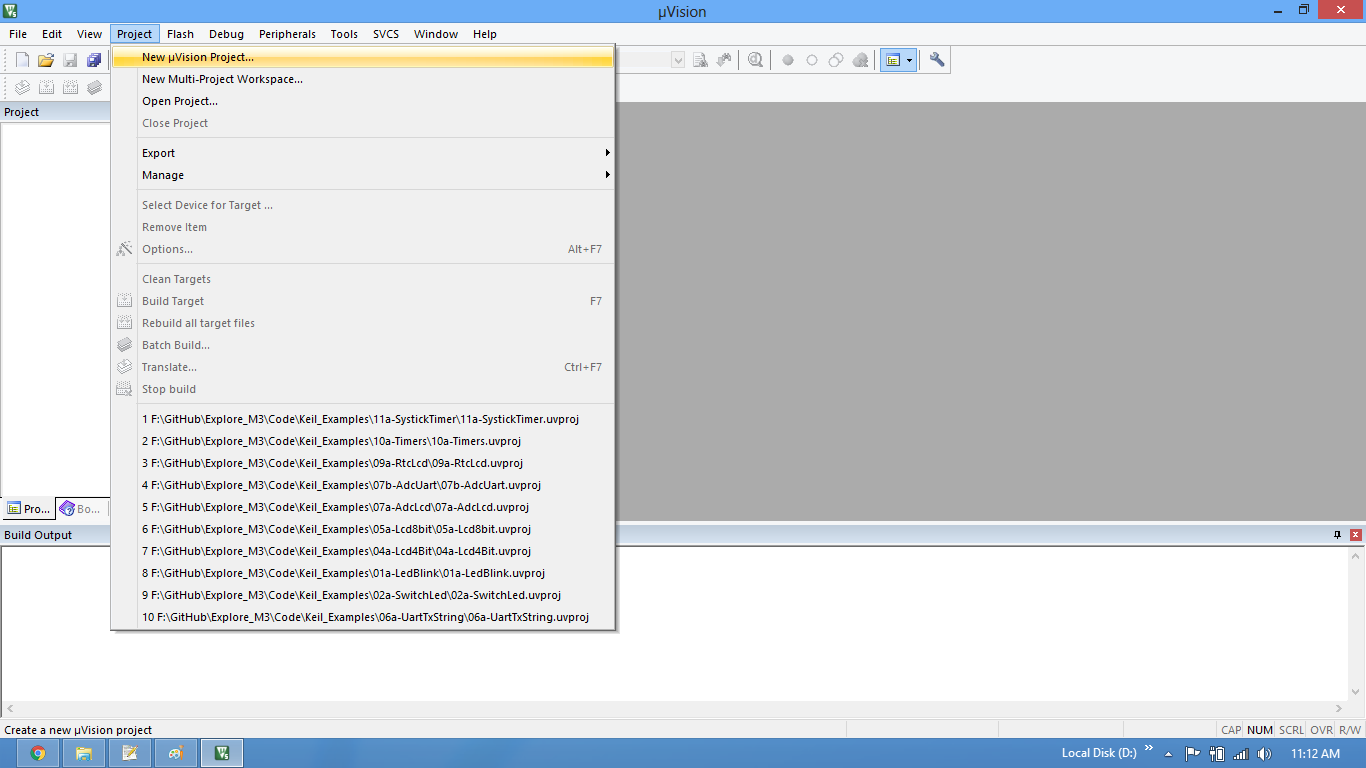Choose New Multi-Project Workspace...

[362, 79]
